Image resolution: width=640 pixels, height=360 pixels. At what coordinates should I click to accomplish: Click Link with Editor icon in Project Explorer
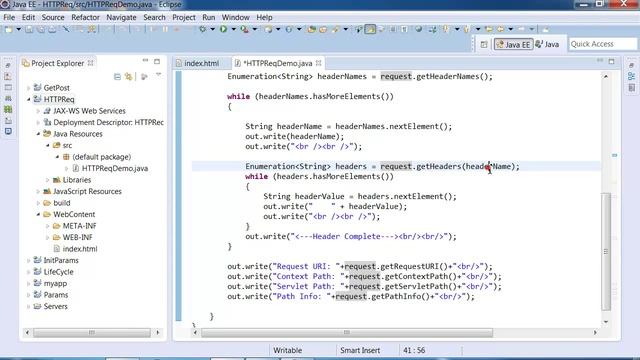[129, 77]
